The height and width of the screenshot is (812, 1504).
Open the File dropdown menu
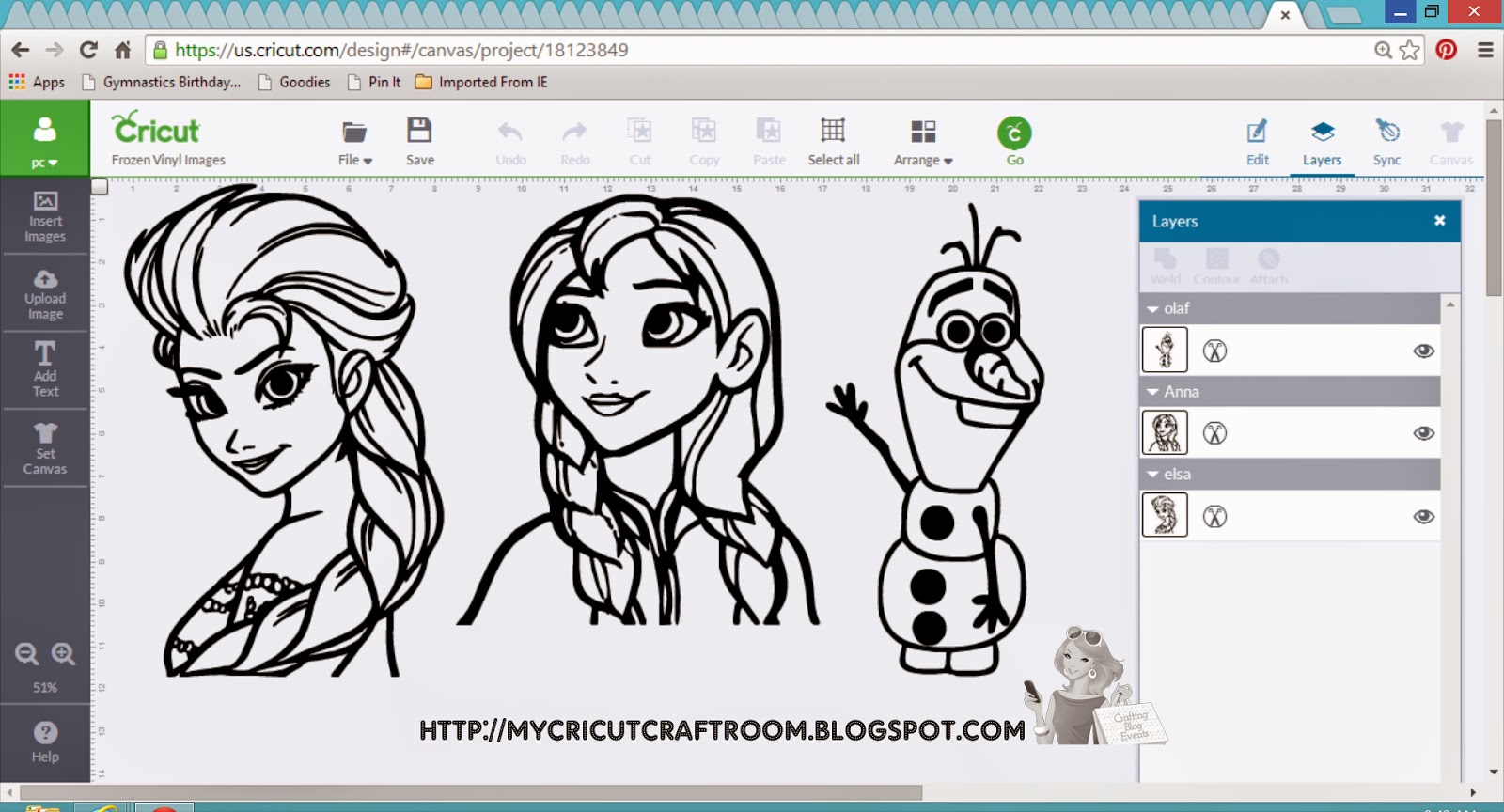[354, 142]
